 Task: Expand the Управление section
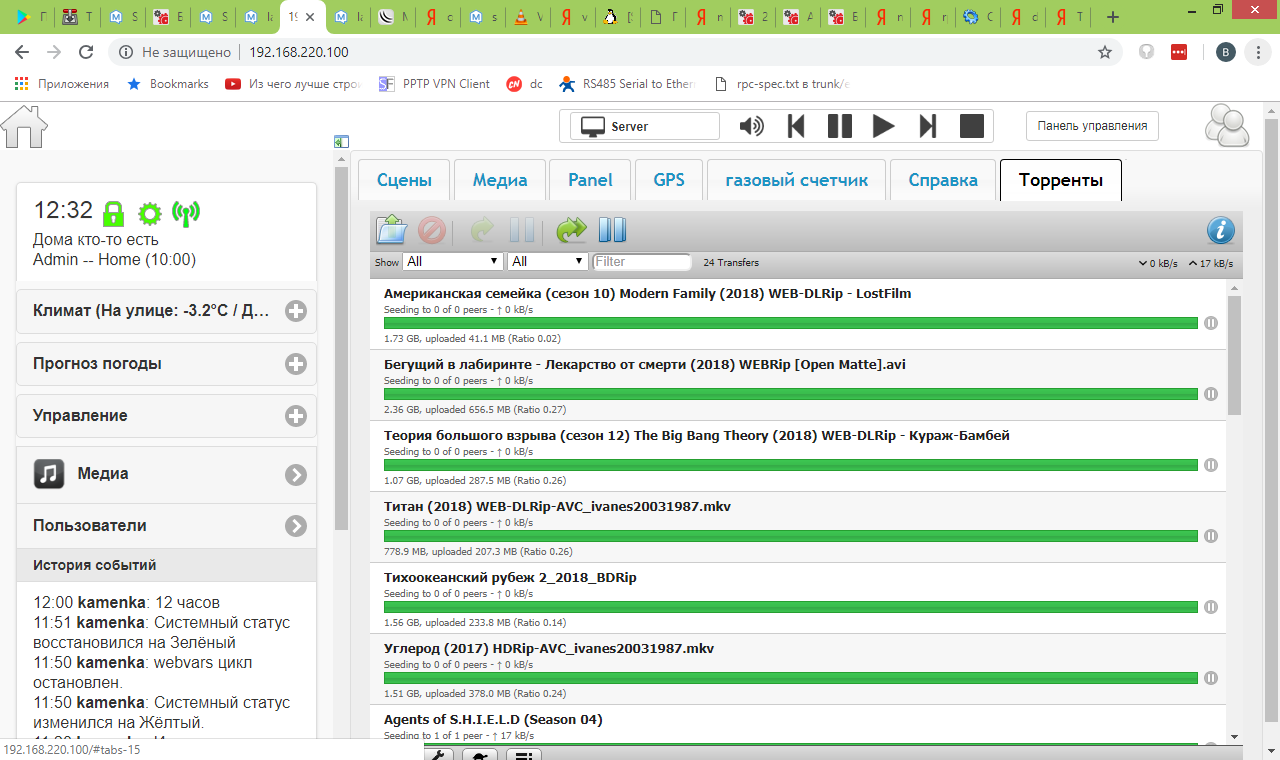296,416
